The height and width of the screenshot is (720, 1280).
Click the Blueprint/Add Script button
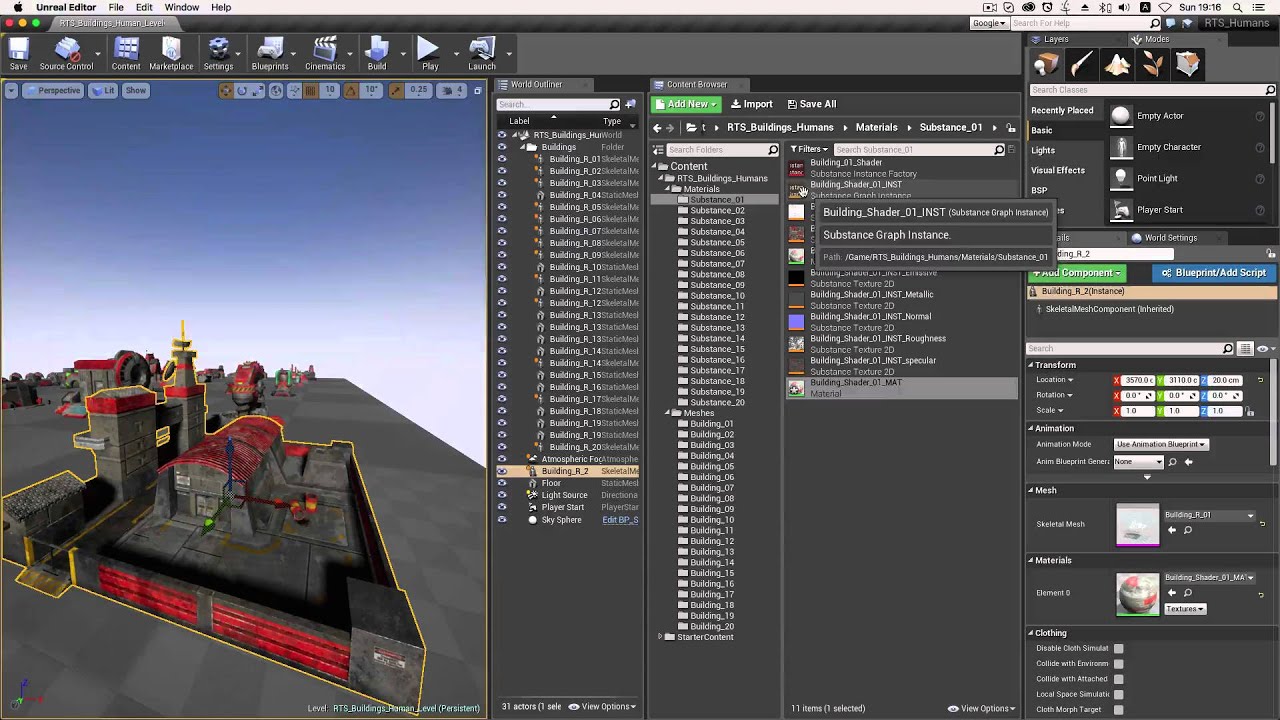pos(1214,273)
